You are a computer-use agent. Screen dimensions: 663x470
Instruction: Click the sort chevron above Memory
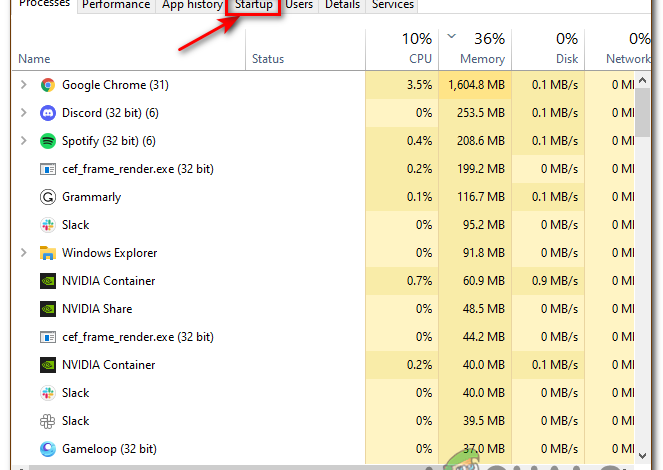[x=452, y=36]
